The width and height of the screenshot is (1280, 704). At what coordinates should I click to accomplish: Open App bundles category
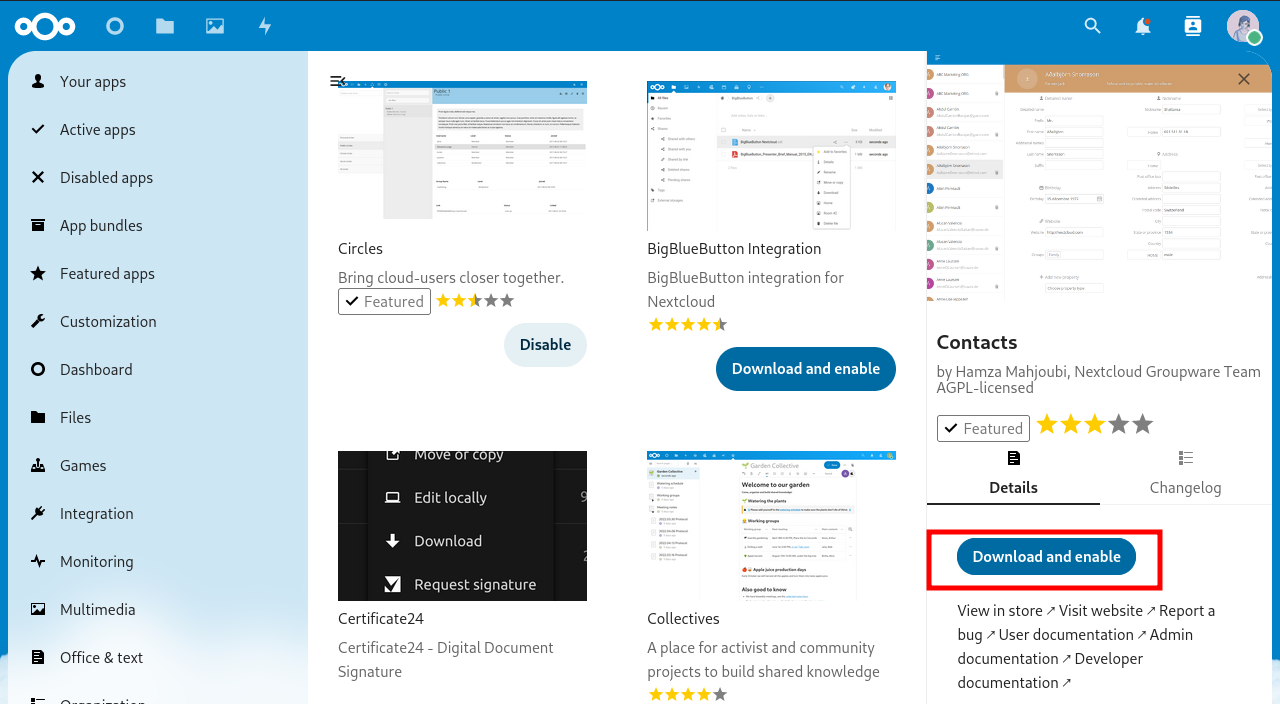(x=158, y=226)
